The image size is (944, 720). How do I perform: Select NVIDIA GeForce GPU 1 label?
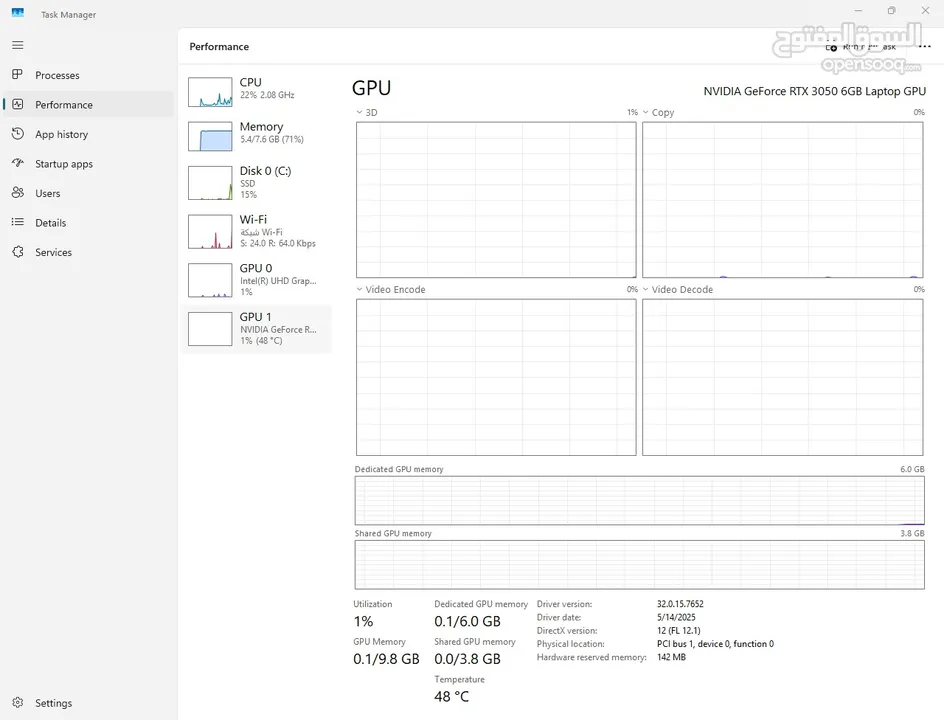pyautogui.click(x=278, y=329)
